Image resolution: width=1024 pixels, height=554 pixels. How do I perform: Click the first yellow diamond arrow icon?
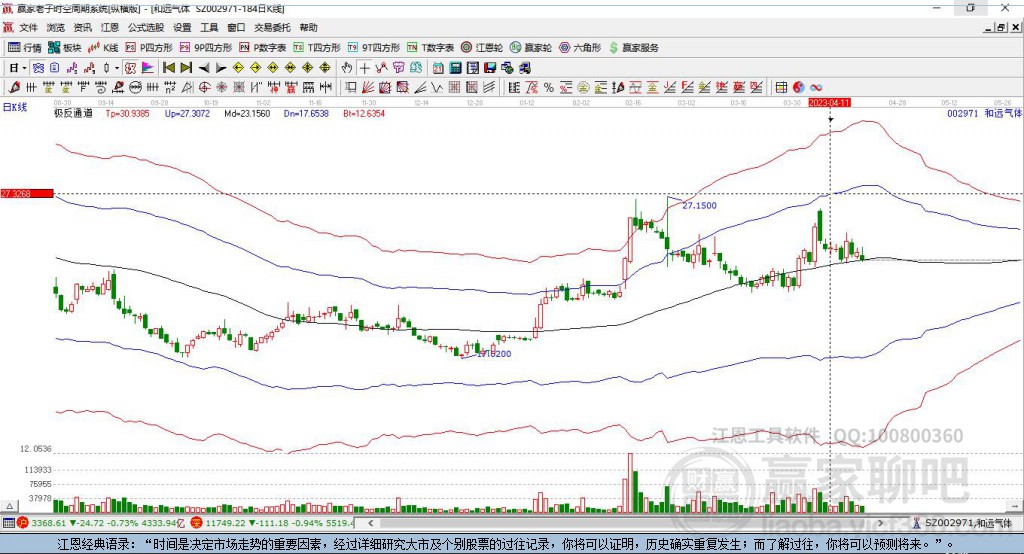(238, 68)
